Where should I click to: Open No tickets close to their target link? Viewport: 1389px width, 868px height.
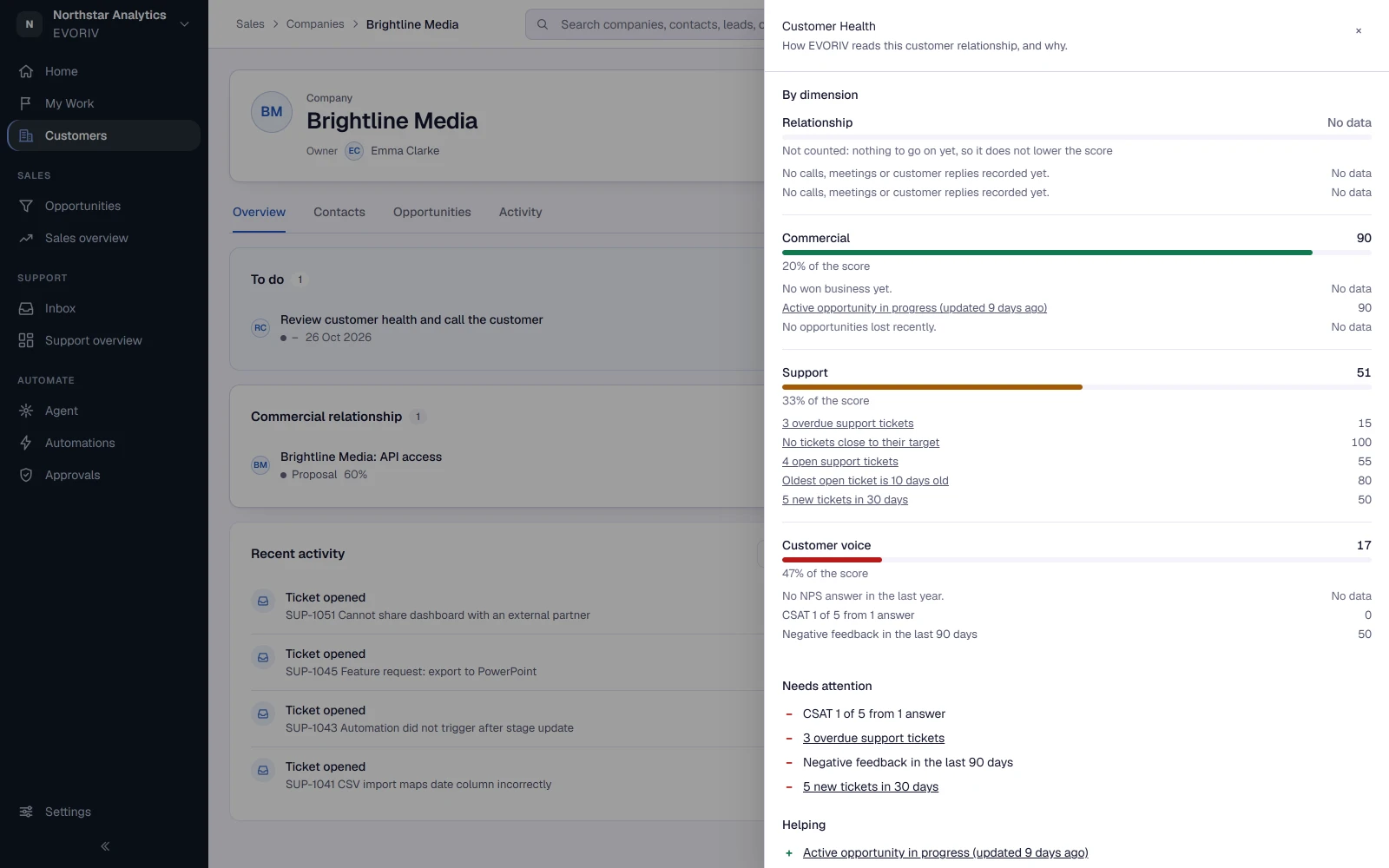(x=860, y=443)
